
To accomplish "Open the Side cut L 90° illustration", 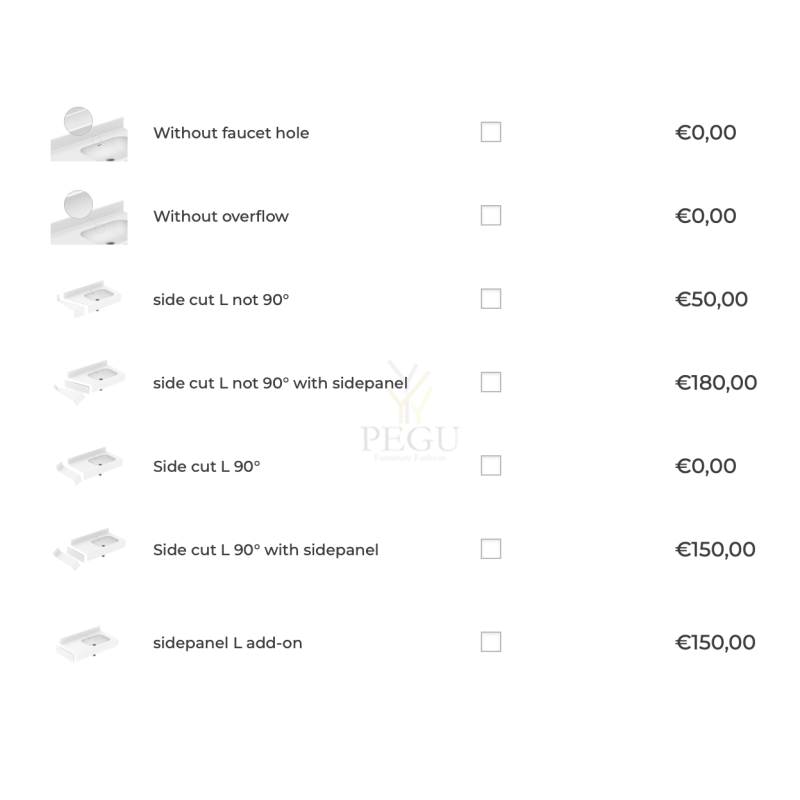I will [x=89, y=465].
